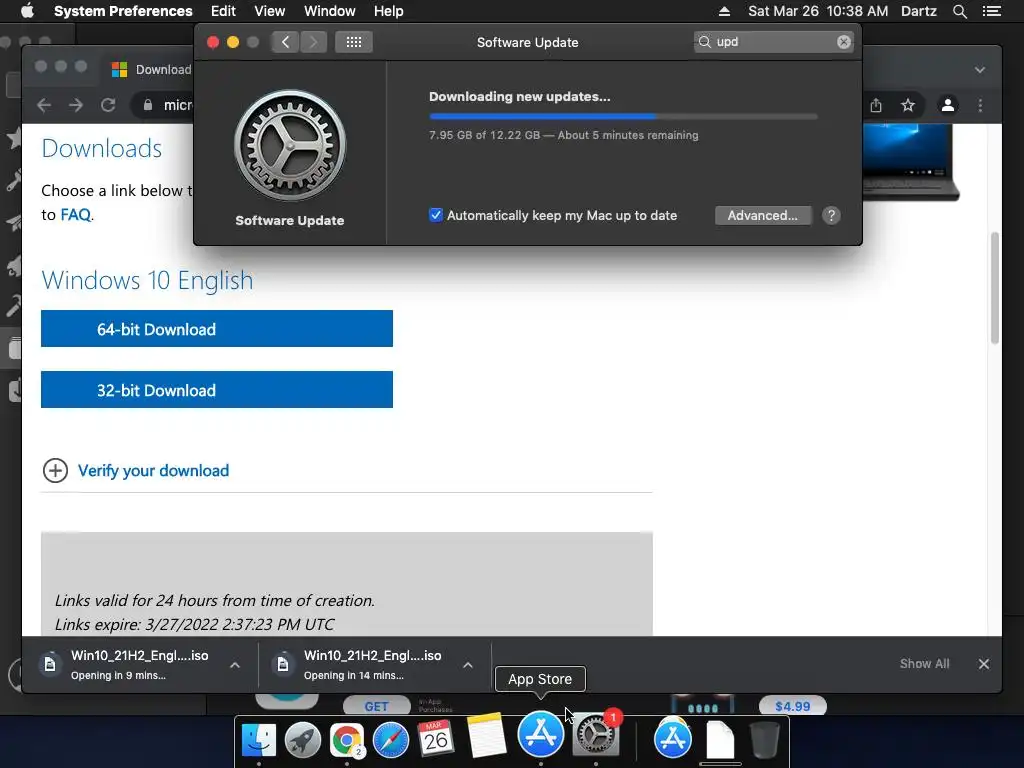
Task: Open the Edit menu
Action: [223, 11]
